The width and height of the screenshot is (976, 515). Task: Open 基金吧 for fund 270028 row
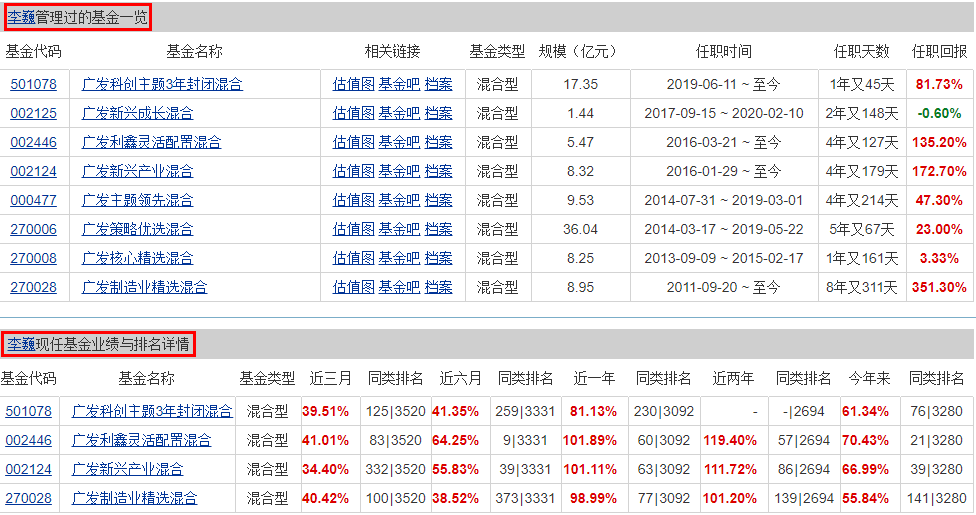click(x=400, y=288)
